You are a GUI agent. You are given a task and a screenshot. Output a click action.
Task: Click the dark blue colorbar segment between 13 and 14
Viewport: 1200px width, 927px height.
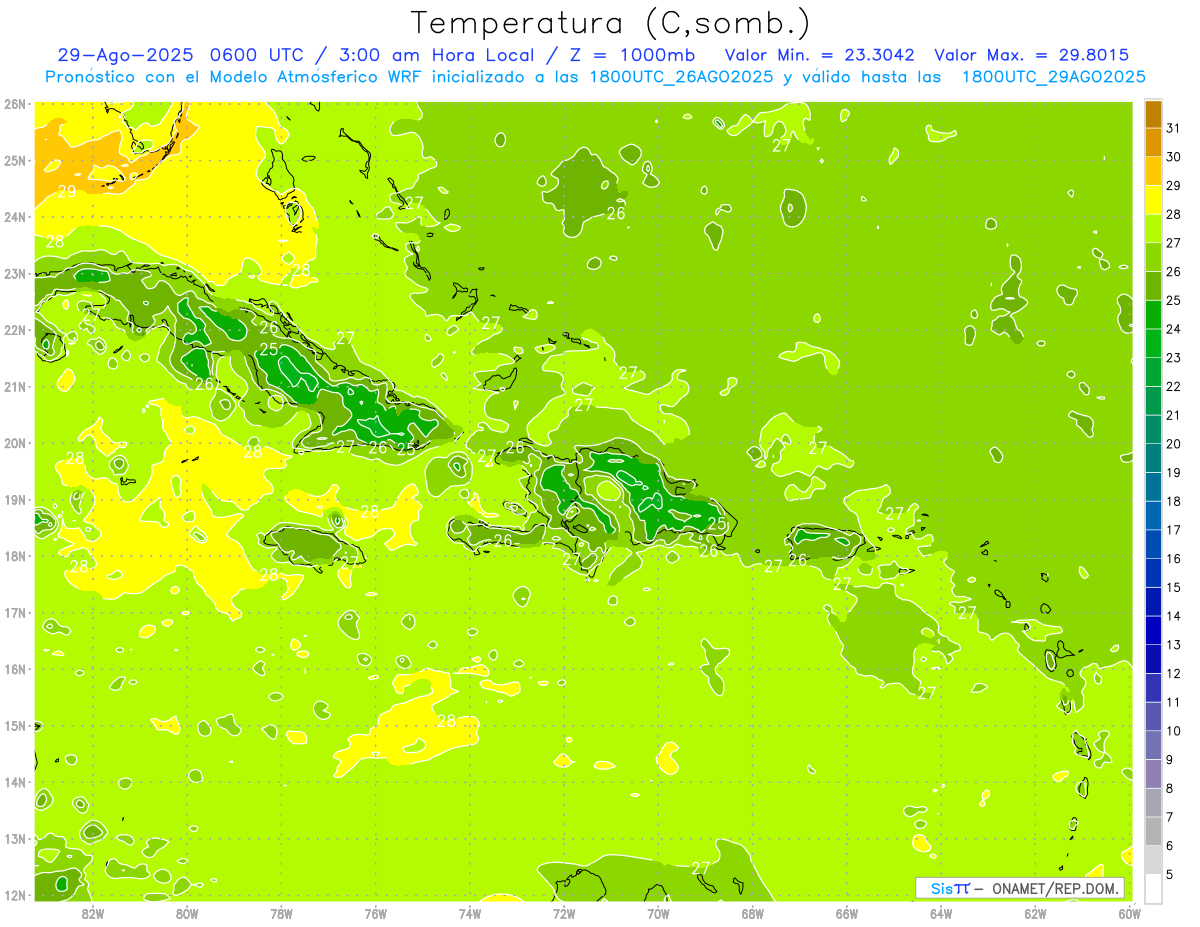pos(1153,630)
